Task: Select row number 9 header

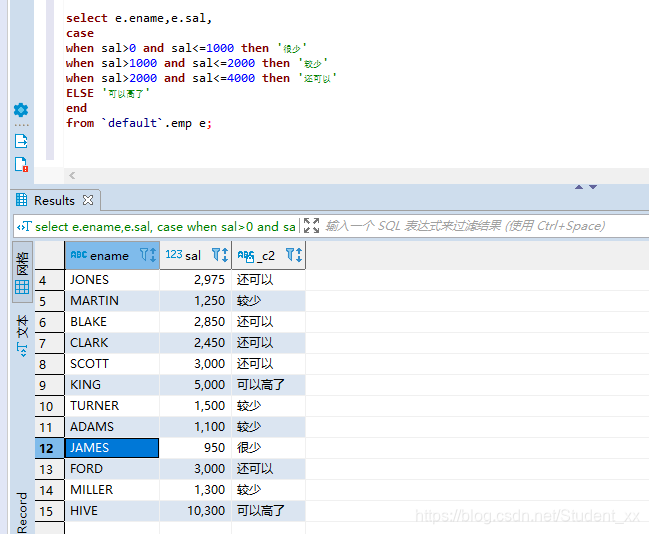Action: point(50,385)
